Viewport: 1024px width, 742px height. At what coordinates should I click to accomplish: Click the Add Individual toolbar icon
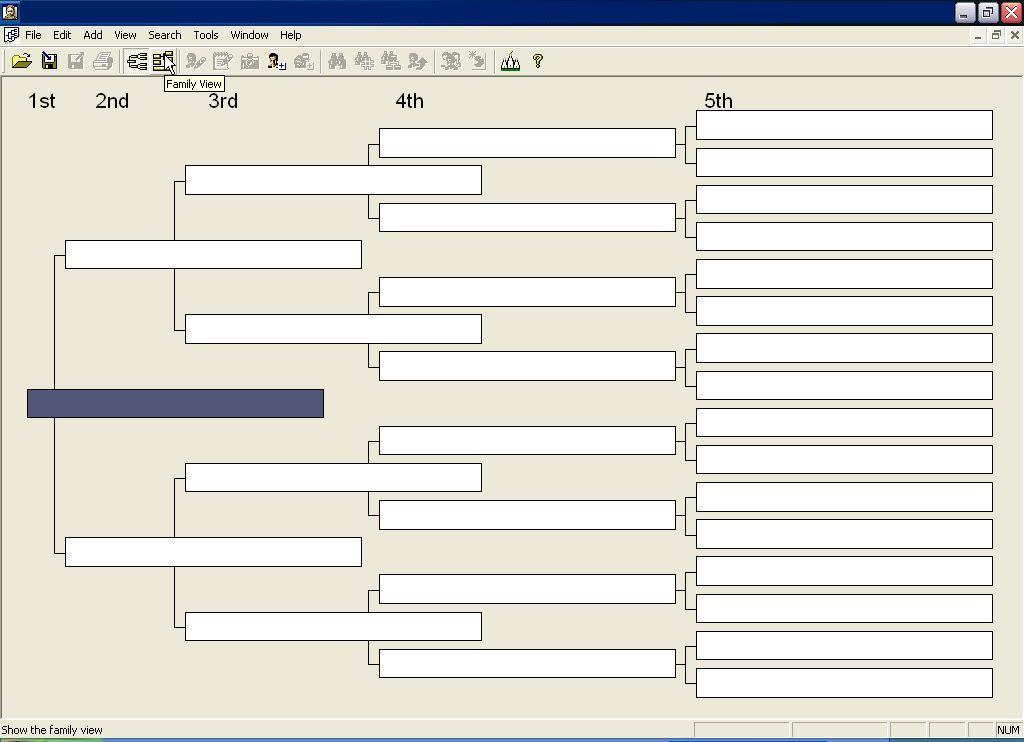pyautogui.click(x=276, y=61)
